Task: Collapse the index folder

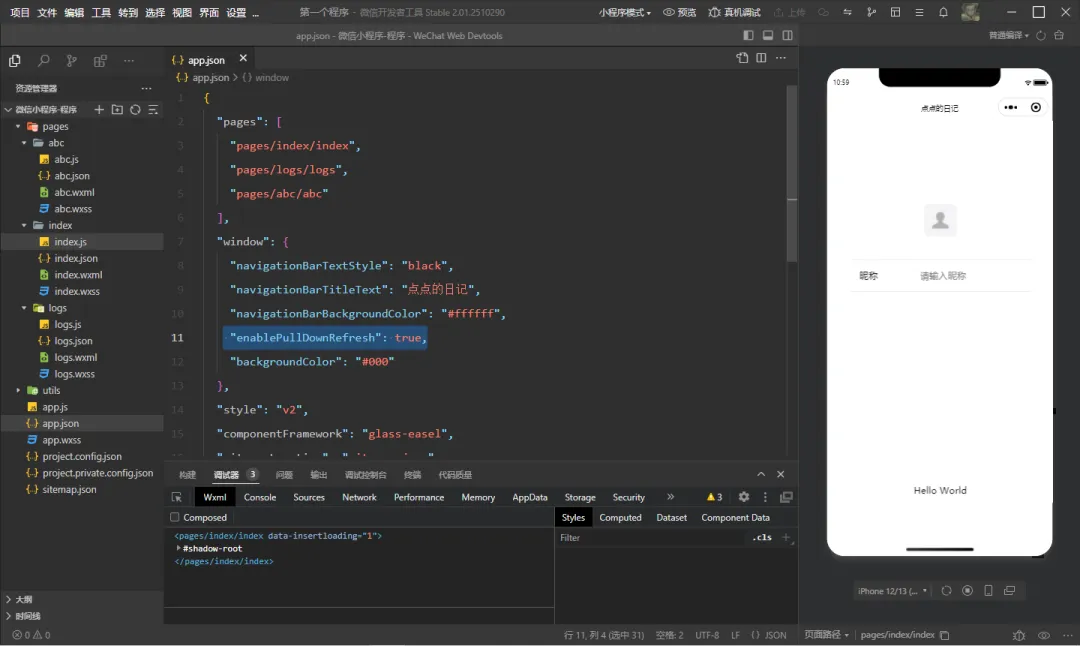Action: point(25,225)
